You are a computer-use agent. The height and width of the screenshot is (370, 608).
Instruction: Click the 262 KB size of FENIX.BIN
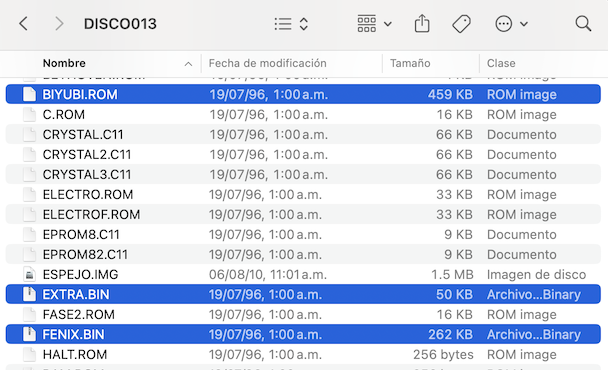pyautogui.click(x=451, y=334)
